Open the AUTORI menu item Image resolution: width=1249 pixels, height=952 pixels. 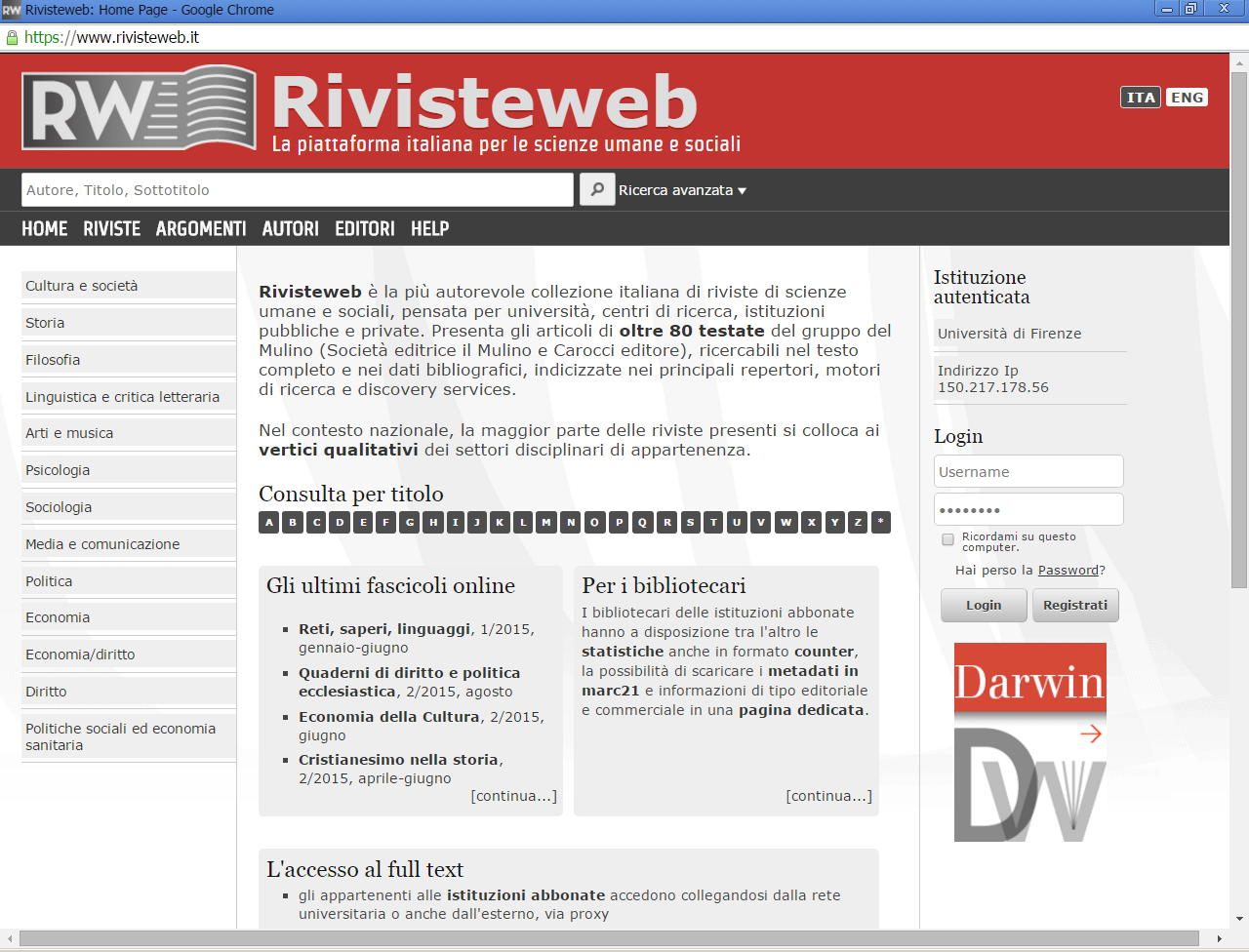click(x=291, y=228)
